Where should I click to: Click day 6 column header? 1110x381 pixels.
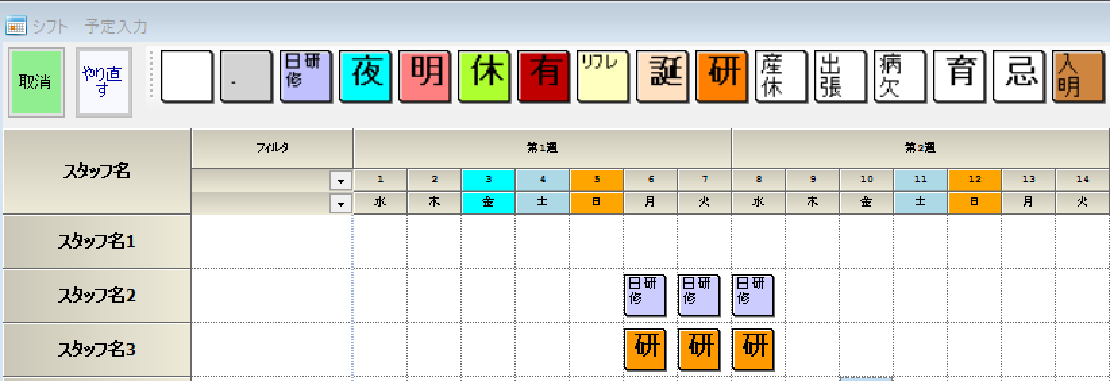point(651,180)
